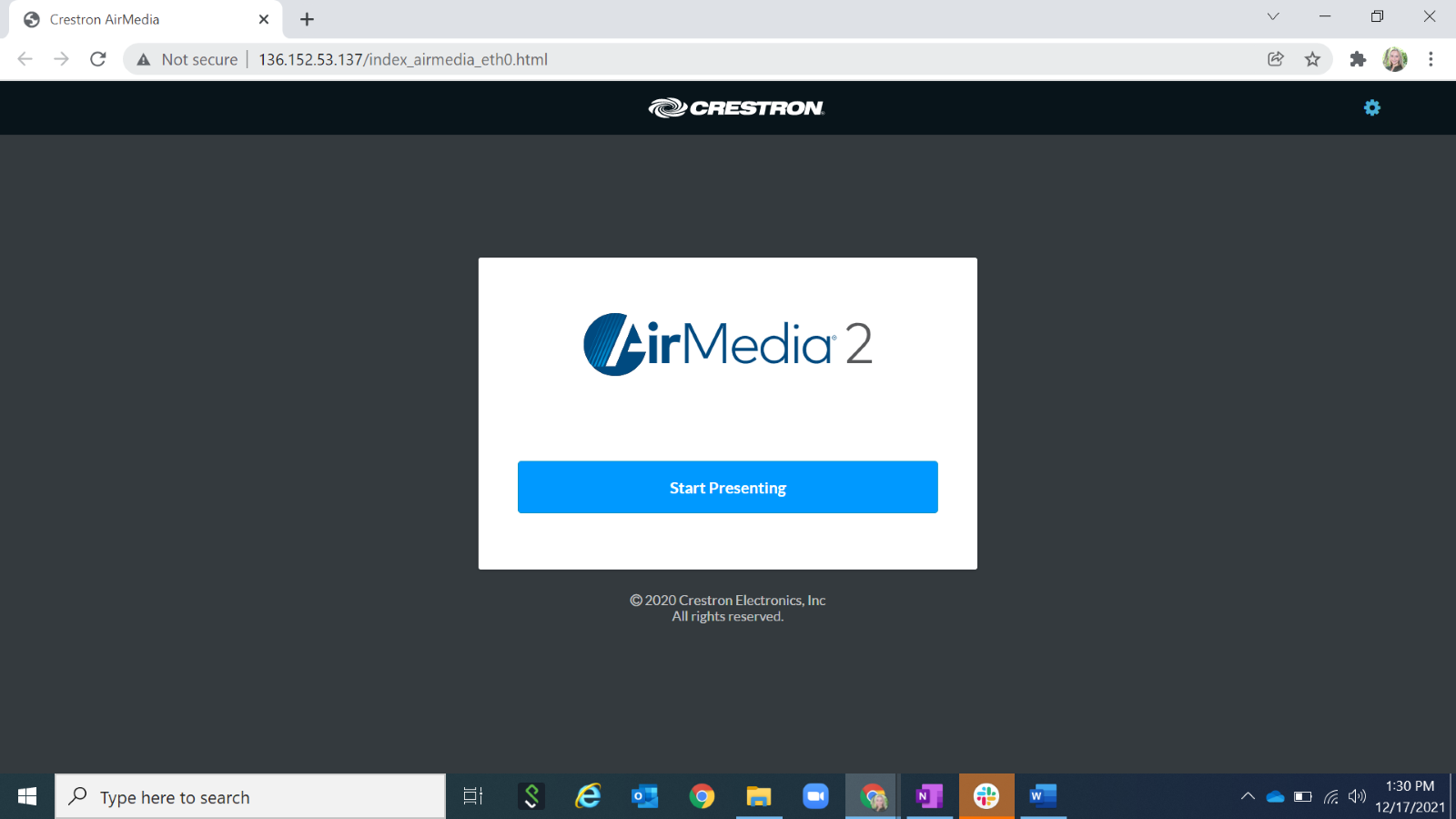Open the Crestron settings gear
Screen dimensions: 1456x819
[x=1372, y=107]
